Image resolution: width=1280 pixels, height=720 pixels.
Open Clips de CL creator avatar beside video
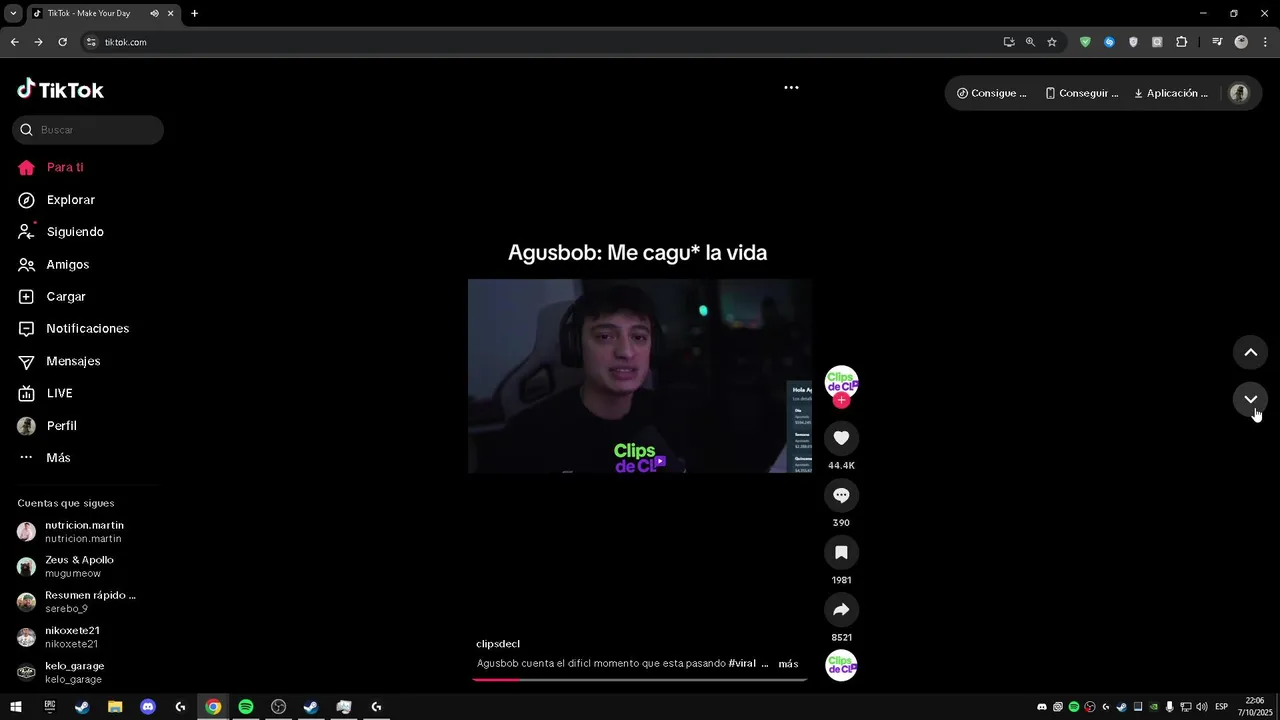(x=841, y=382)
